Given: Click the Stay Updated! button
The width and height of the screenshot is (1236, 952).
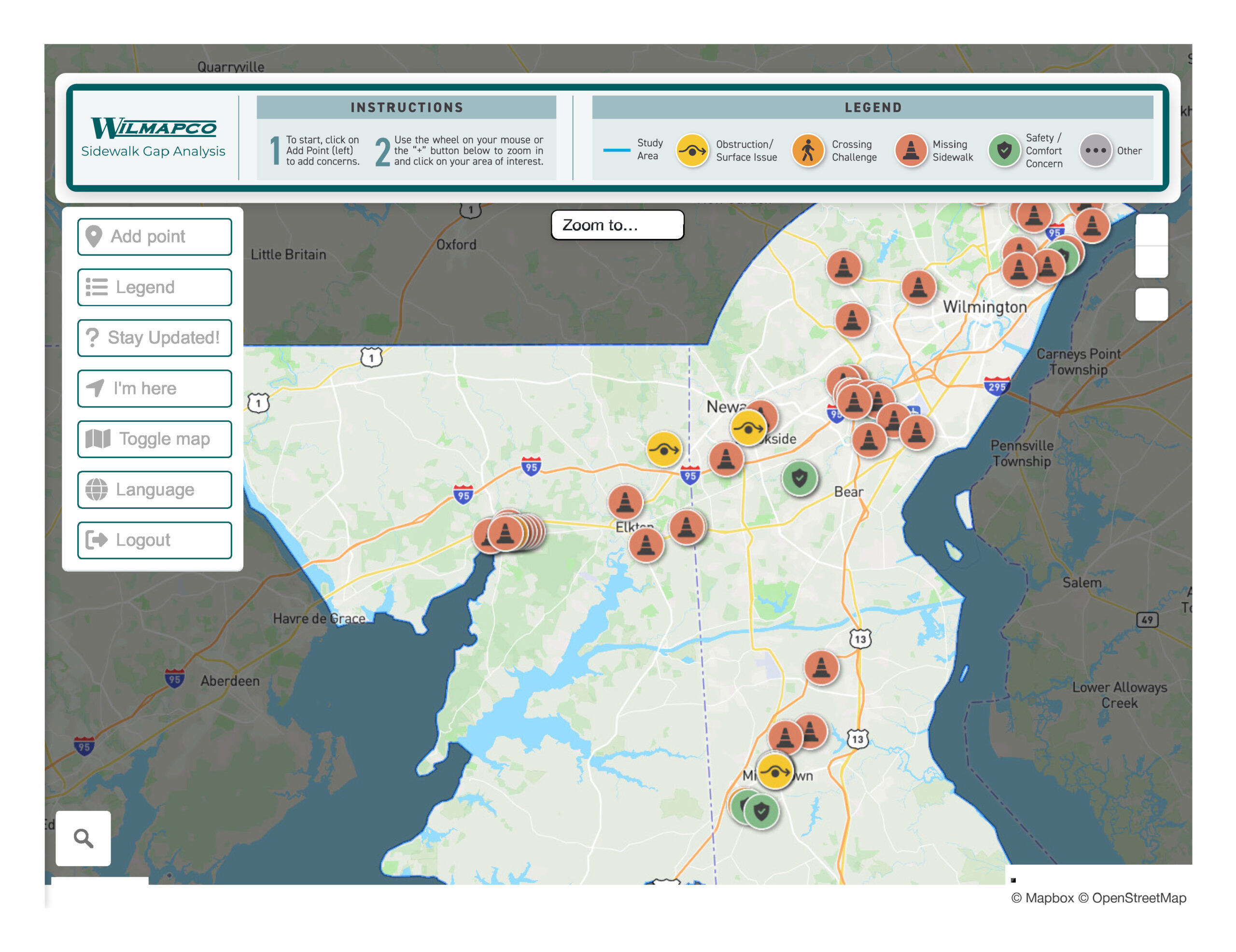Looking at the screenshot, I should pos(154,338).
